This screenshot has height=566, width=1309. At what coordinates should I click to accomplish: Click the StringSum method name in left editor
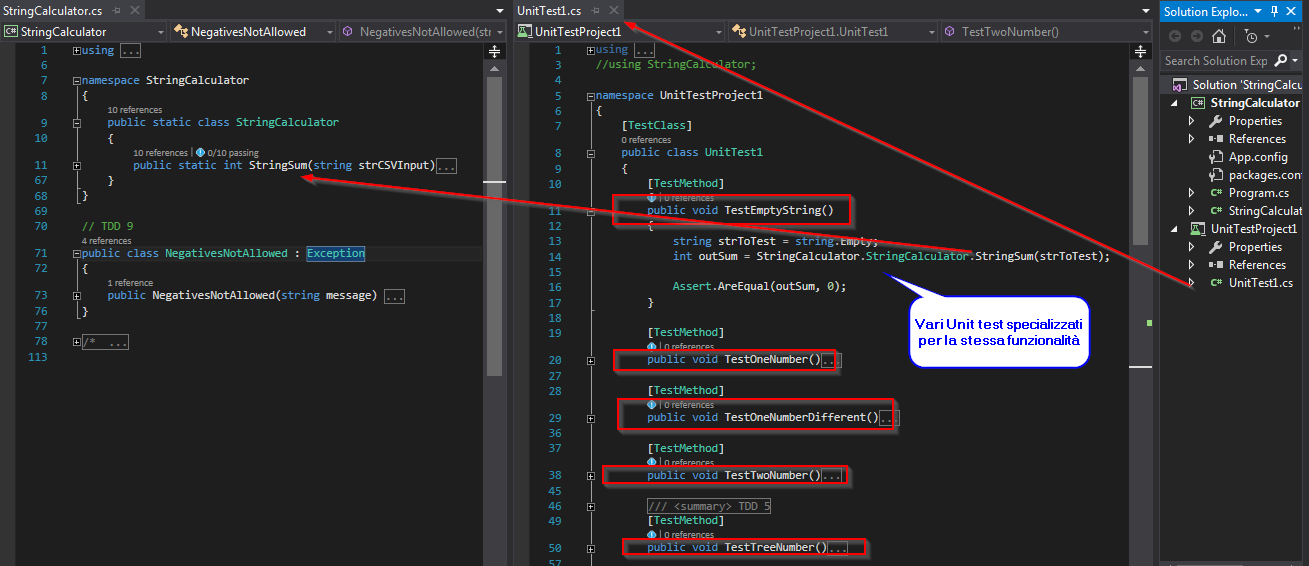point(278,165)
